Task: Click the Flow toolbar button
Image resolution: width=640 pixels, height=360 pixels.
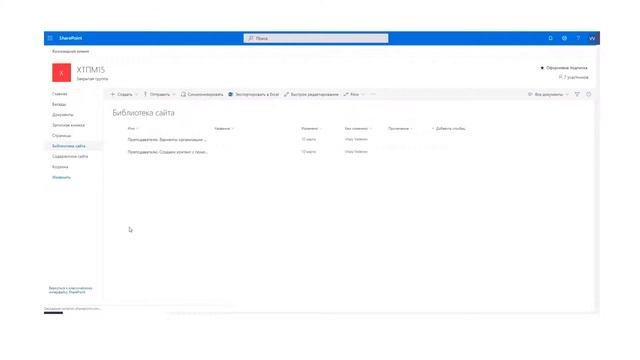Action: pos(351,94)
